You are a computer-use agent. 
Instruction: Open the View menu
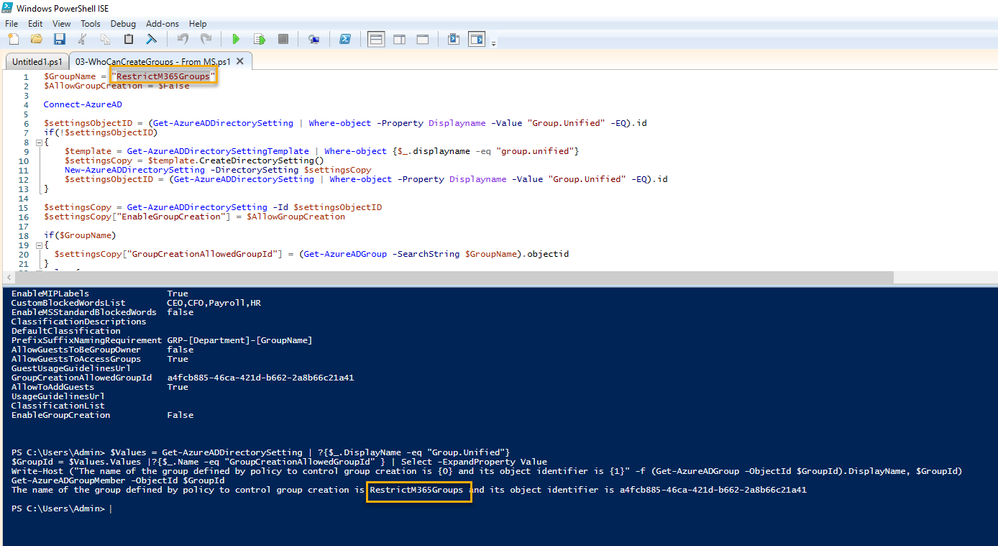click(x=62, y=24)
